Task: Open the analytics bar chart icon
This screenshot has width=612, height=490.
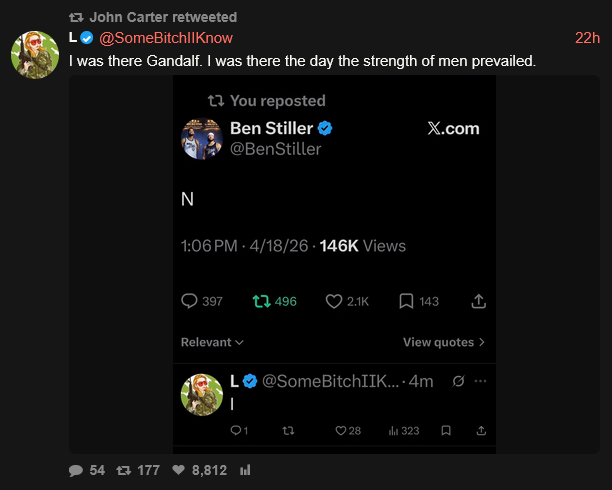Action: pyautogui.click(x=246, y=470)
